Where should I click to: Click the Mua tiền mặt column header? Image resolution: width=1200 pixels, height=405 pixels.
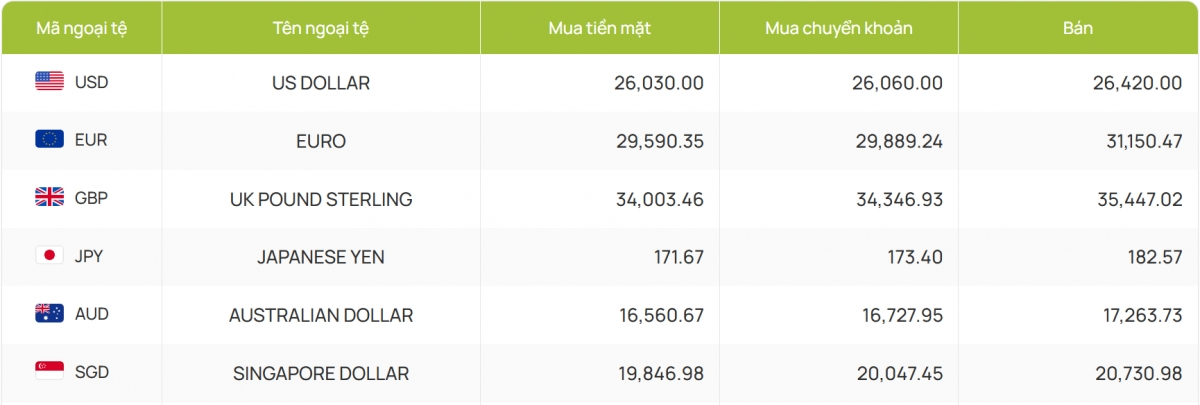coord(600,28)
